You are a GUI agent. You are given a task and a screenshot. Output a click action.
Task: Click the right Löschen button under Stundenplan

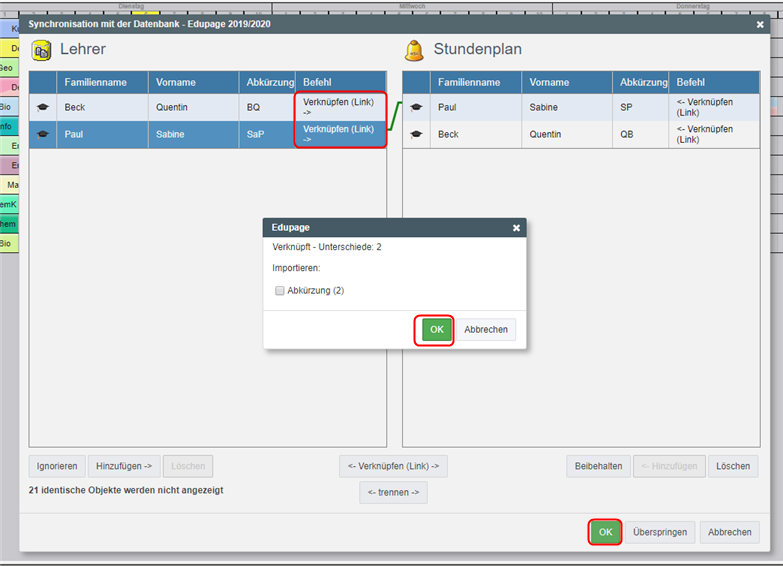point(733,466)
